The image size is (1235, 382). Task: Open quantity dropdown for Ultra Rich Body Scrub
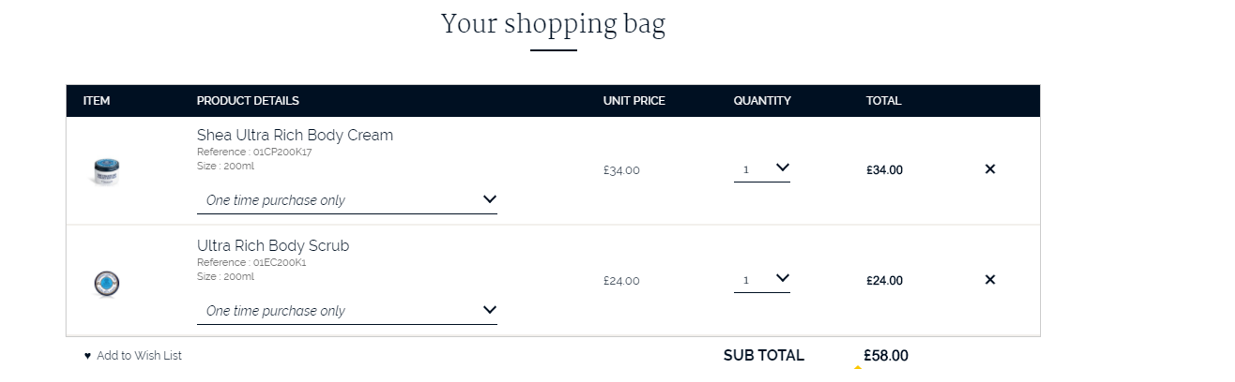click(762, 280)
